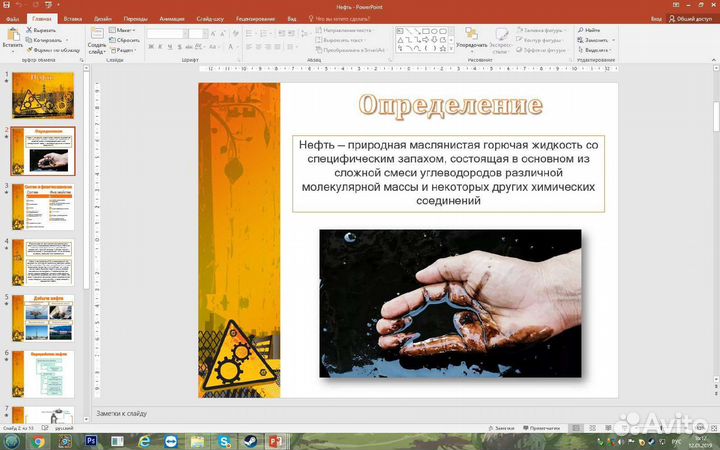The height and width of the screenshot is (450, 720).
Task: Click the Share (Общий доступ) button
Action: pos(691,19)
